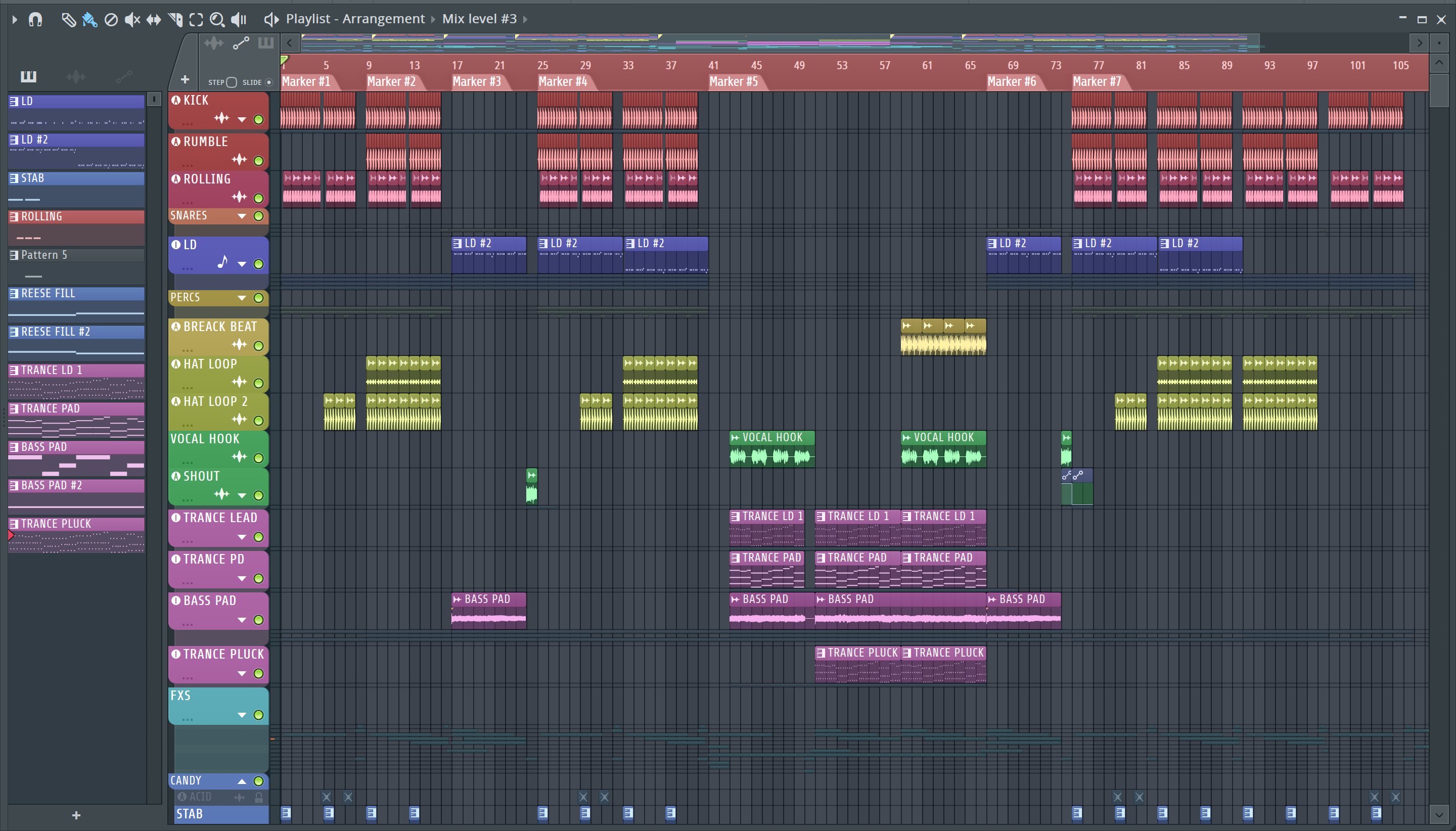Choose the Select marquee tool
1456x831 pixels.
point(196,19)
